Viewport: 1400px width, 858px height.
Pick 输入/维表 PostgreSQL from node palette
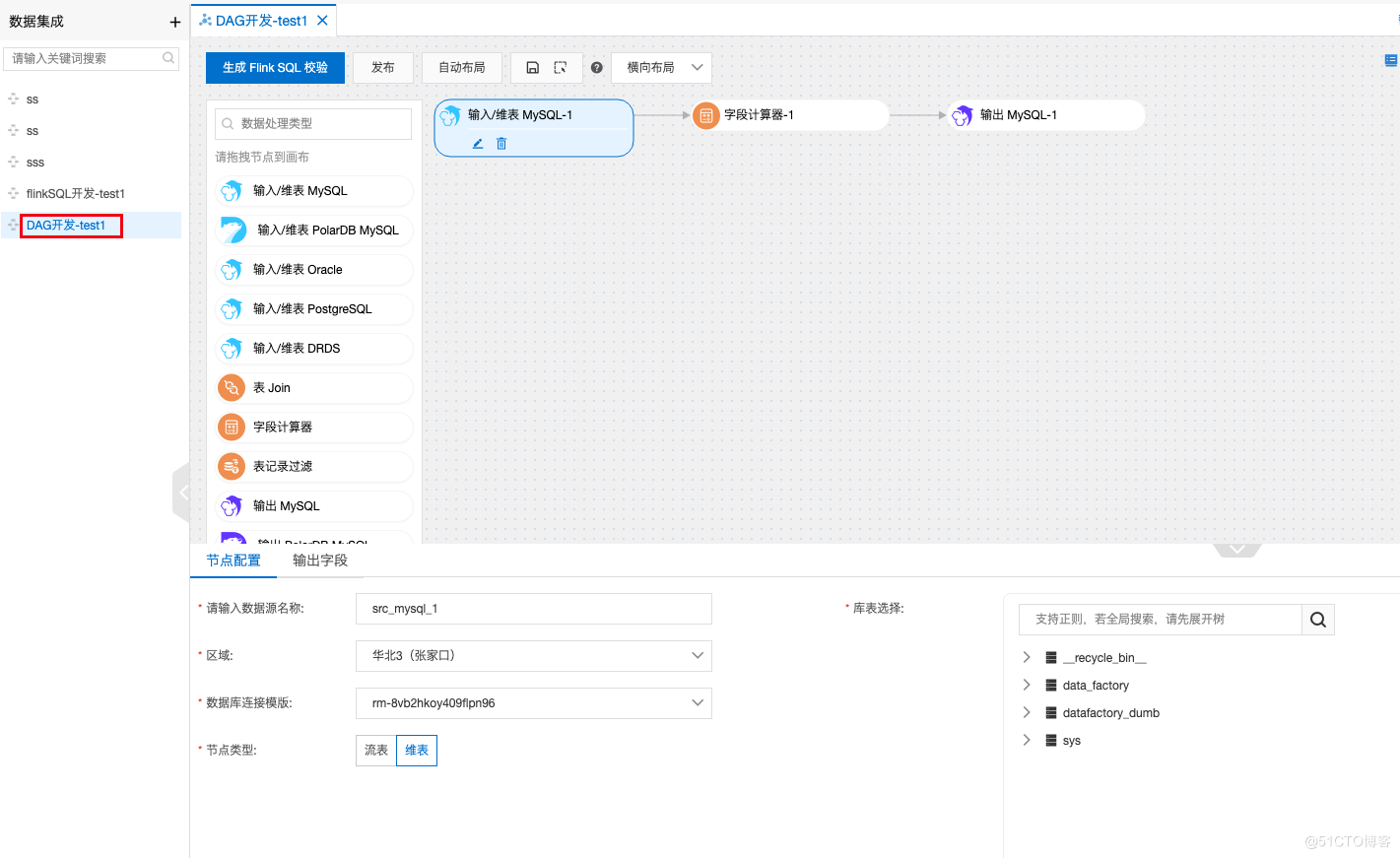pyautogui.click(x=314, y=309)
